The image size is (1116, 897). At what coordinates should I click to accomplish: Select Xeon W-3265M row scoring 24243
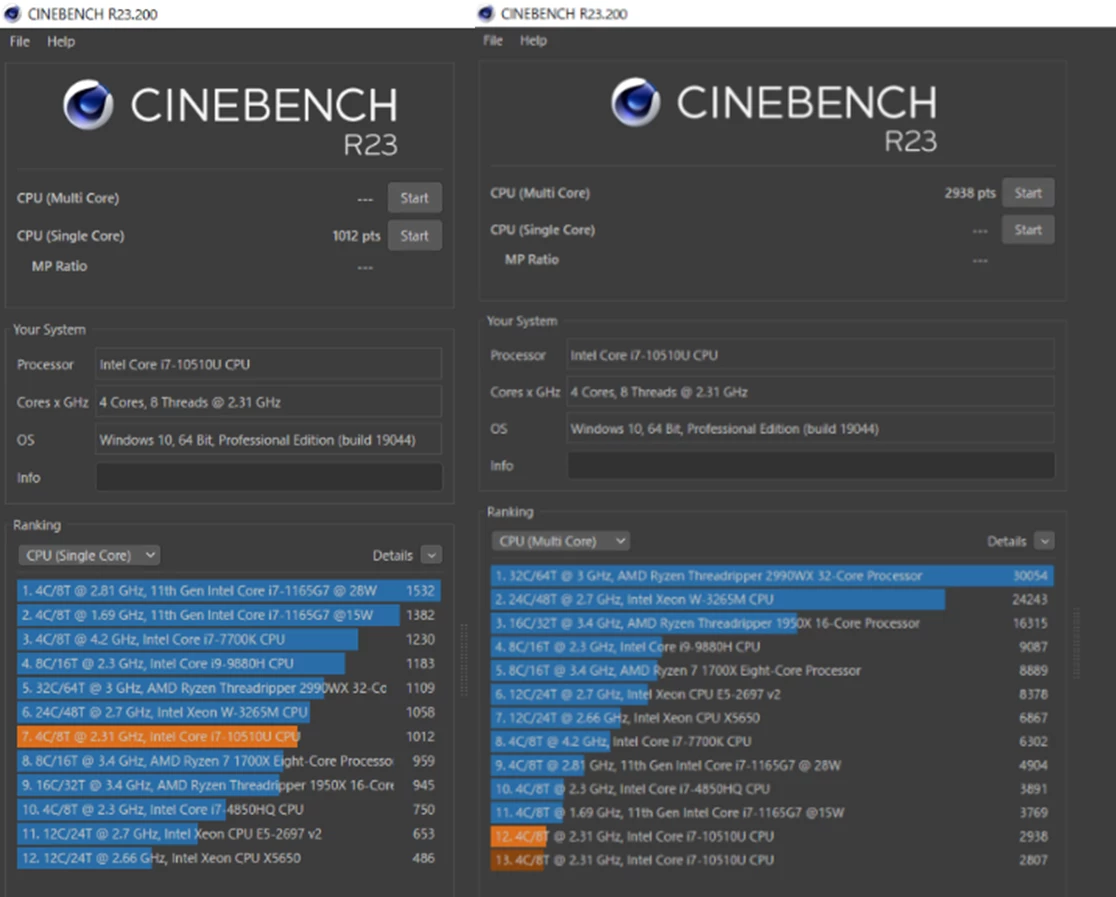[x=772, y=599]
